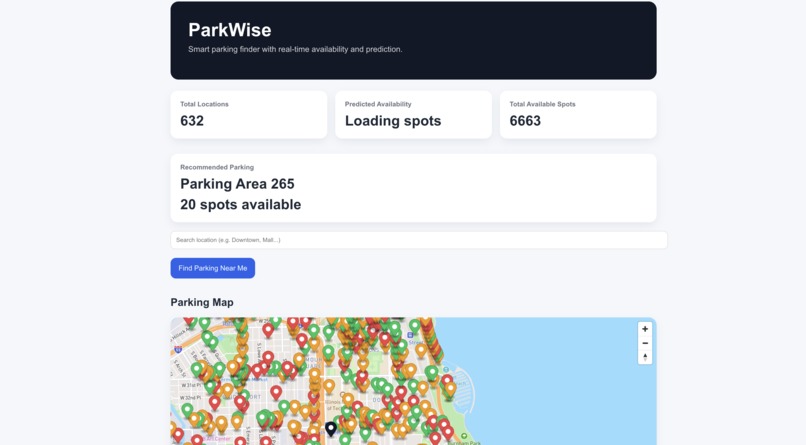The height and width of the screenshot is (445, 806).
Task: Reset map bearing with compass button
Action: 645,357
